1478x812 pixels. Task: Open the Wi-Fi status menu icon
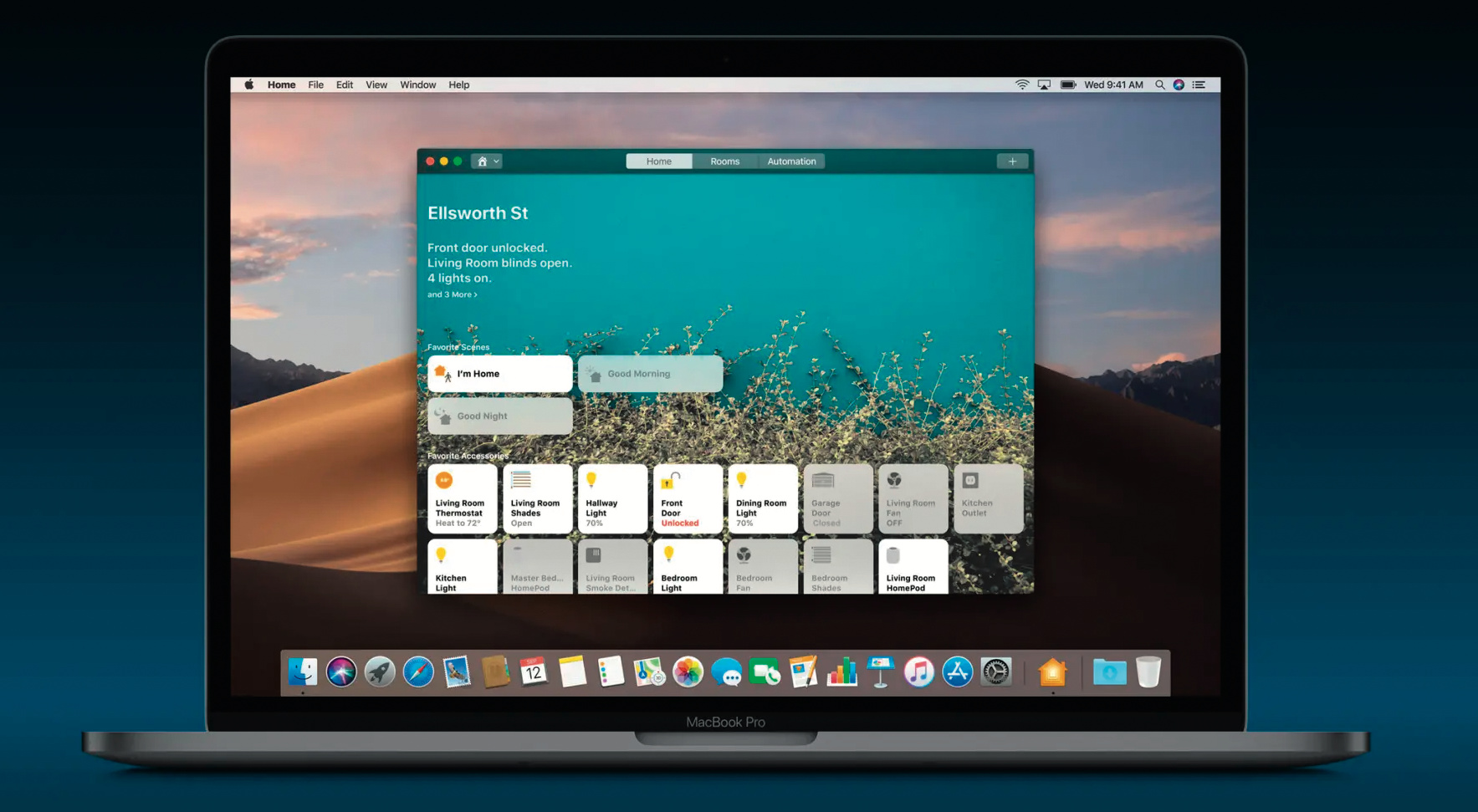pyautogui.click(x=1022, y=84)
